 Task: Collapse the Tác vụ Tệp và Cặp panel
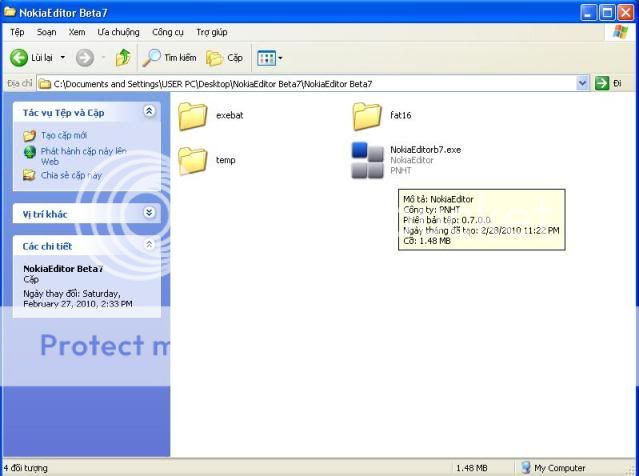point(149,112)
